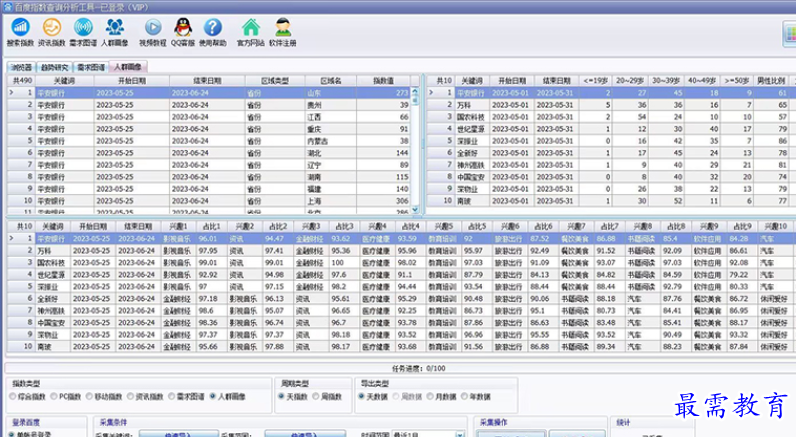
Task: Switch to the 趋势研究 tab
Action: pyautogui.click(x=55, y=67)
